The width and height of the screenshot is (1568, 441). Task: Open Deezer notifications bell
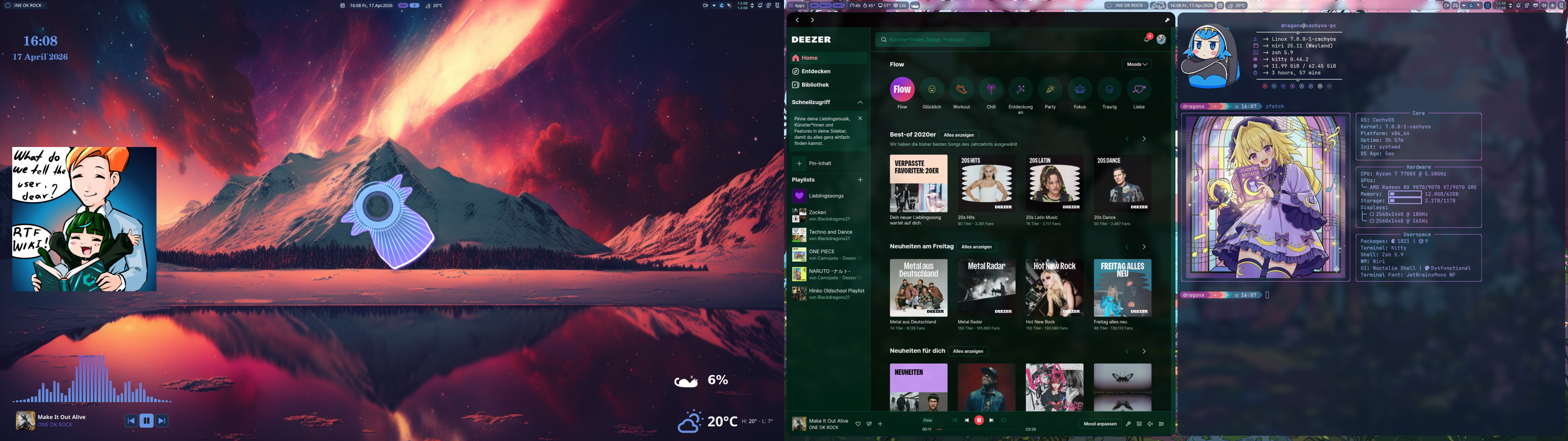pos(1147,39)
